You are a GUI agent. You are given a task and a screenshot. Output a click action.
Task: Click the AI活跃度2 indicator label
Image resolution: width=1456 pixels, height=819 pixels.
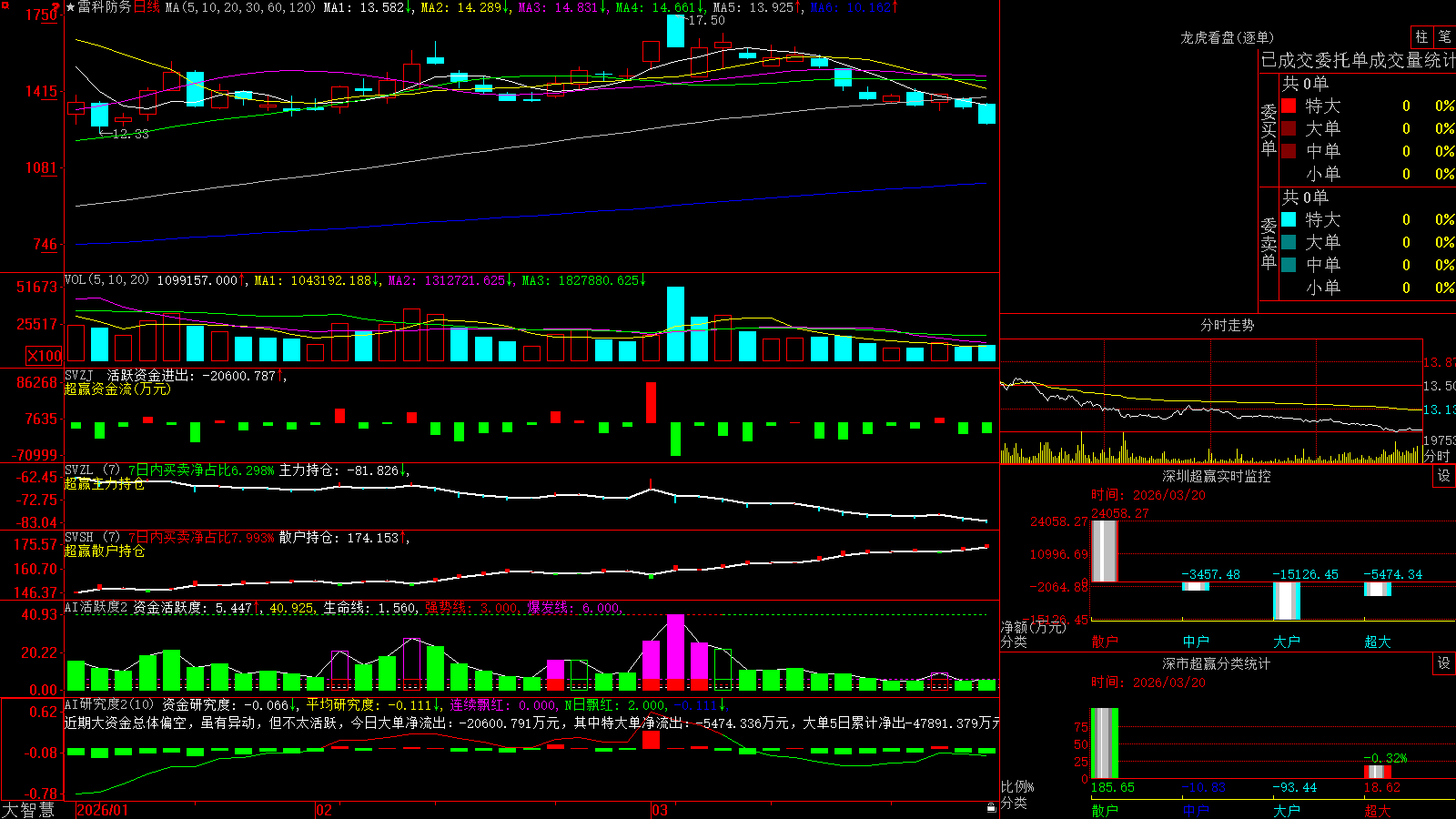coord(96,607)
